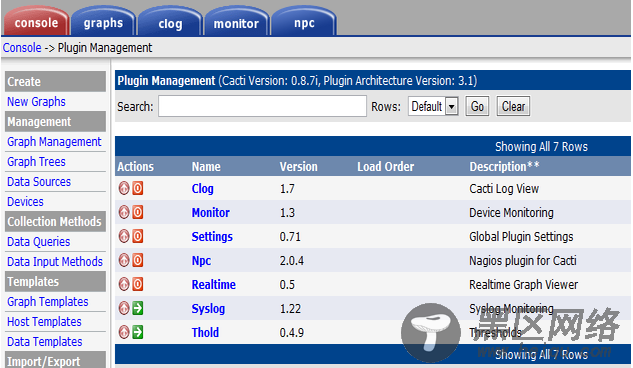
Task: Disable the Clog plugin with its square red icon
Action: pos(138,188)
